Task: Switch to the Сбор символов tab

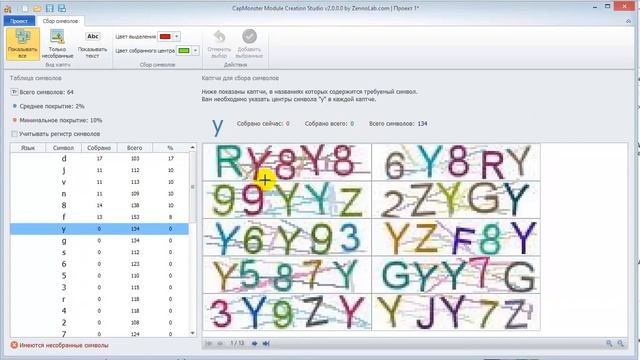Action: coord(60,21)
